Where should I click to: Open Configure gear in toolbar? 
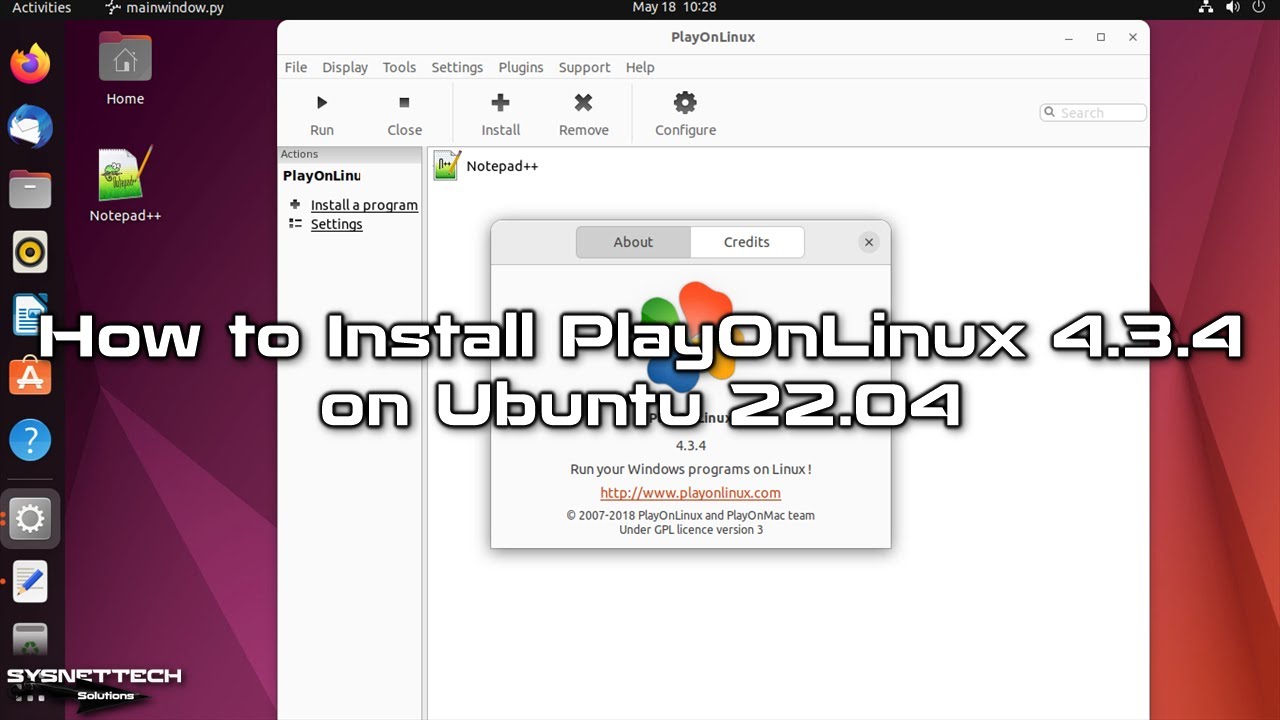pyautogui.click(x=685, y=102)
